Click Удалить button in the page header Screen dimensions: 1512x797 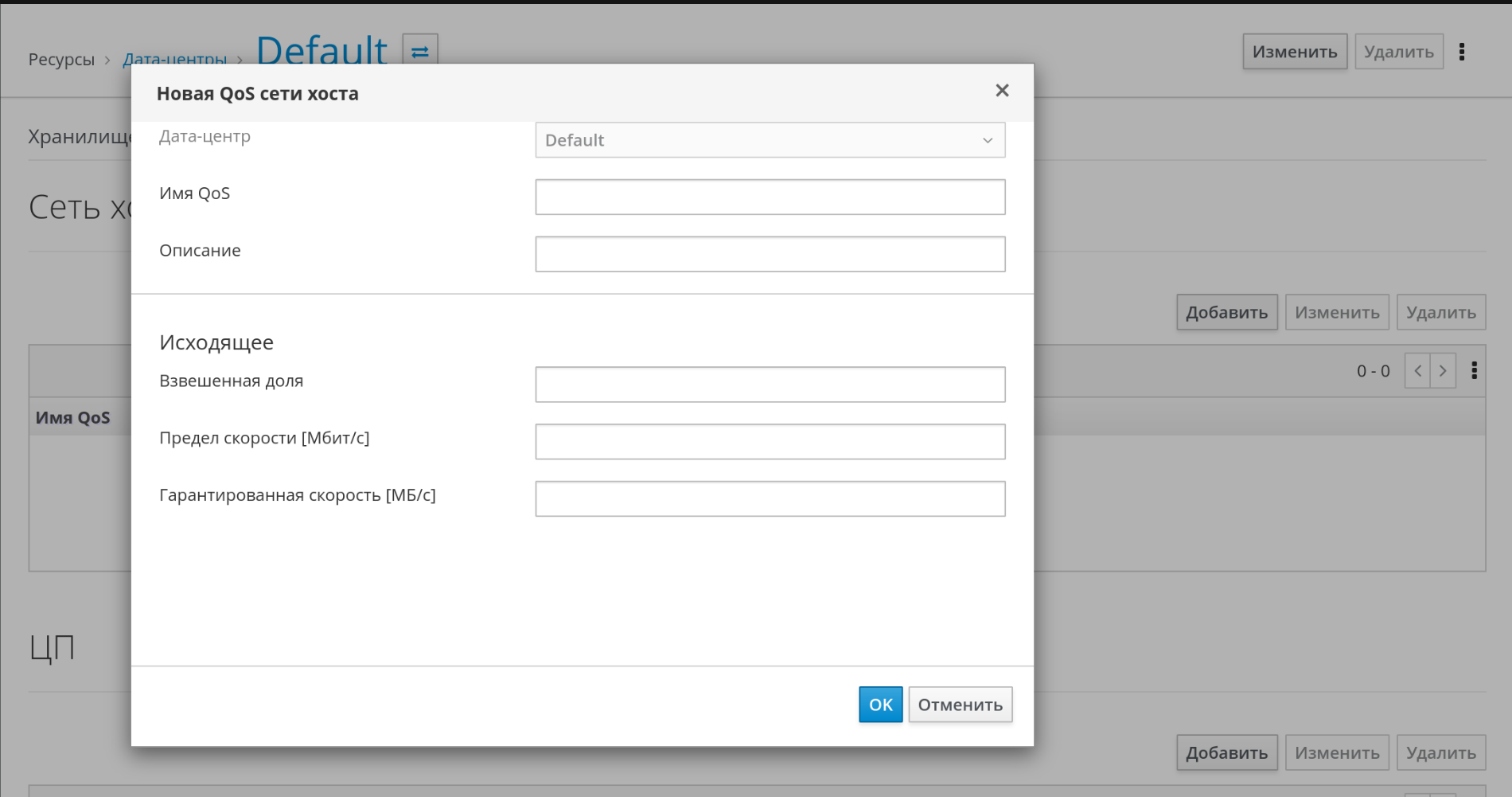(1398, 52)
